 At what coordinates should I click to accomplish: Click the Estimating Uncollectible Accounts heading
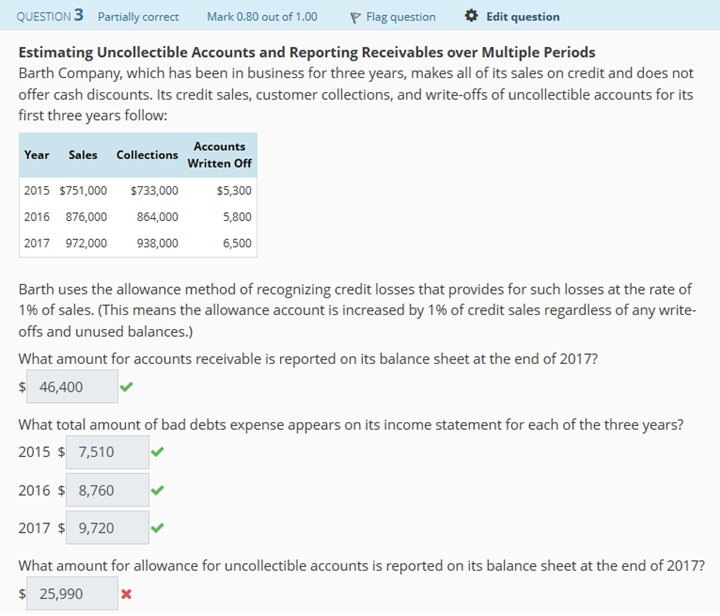[307, 52]
